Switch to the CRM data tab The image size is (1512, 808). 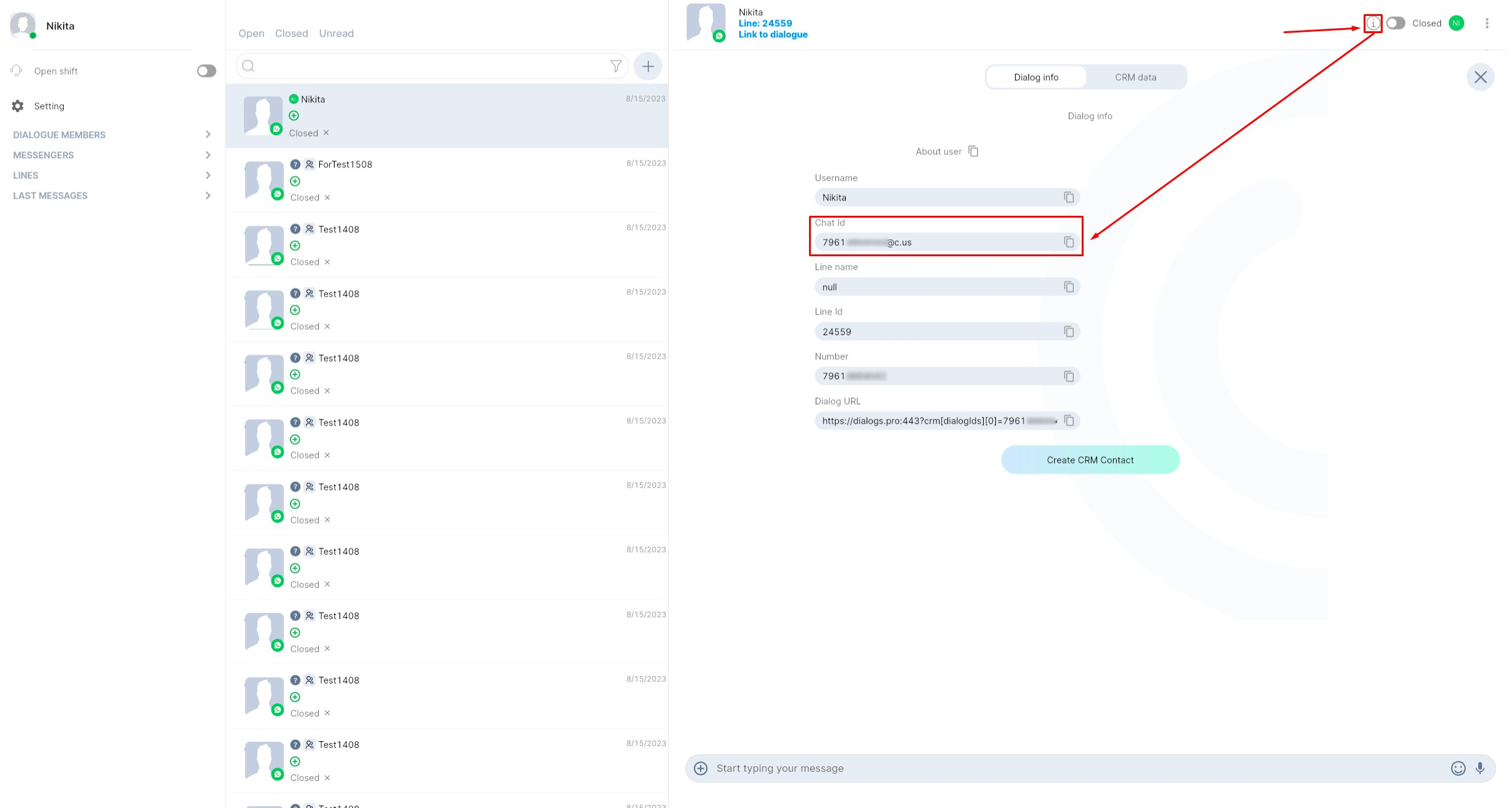pyautogui.click(x=1135, y=77)
